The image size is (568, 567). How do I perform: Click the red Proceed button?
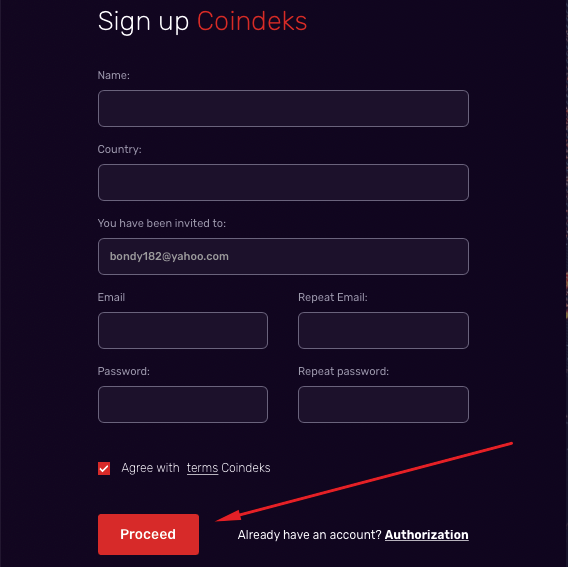tap(148, 534)
